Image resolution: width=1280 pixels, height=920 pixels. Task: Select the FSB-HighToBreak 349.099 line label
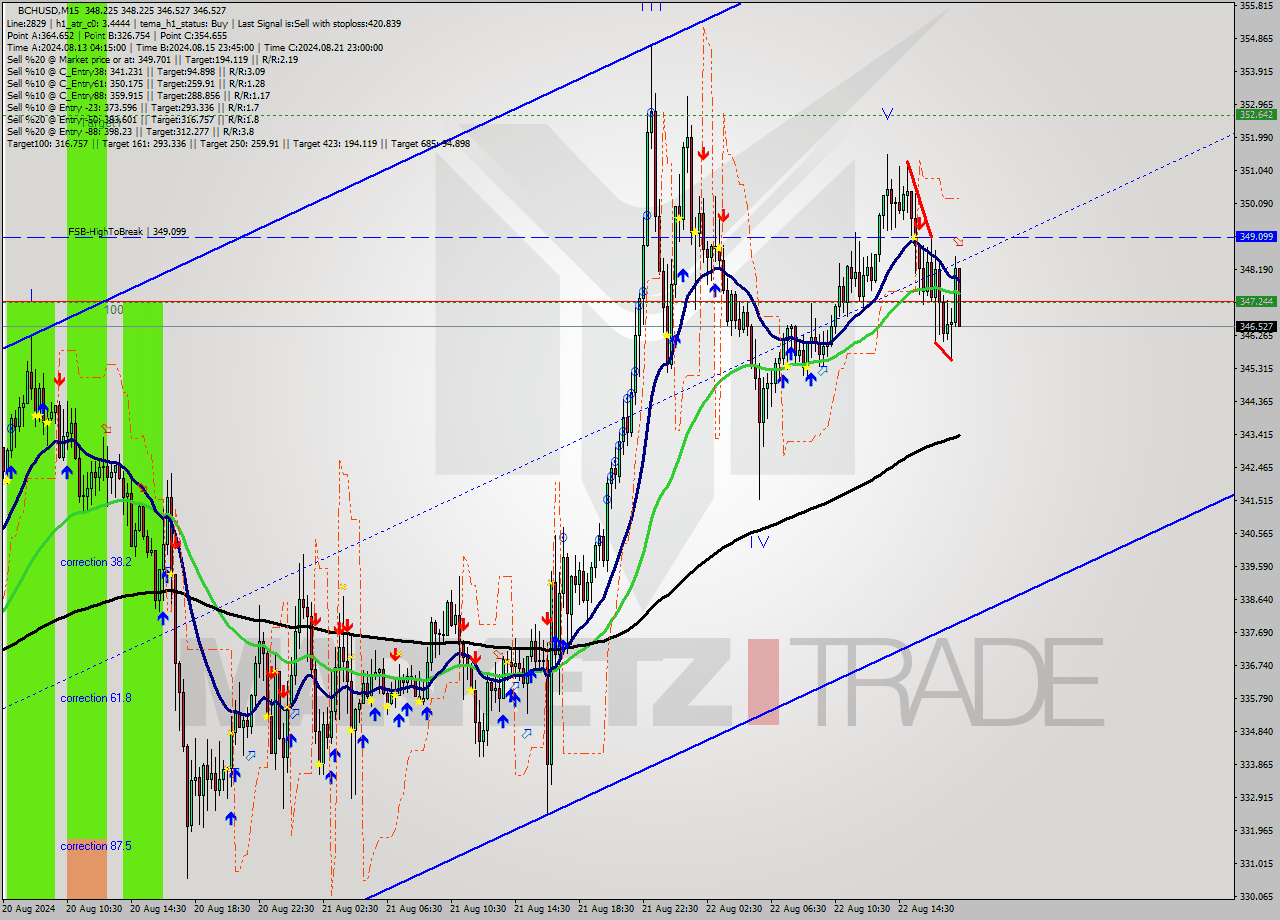(x=127, y=232)
